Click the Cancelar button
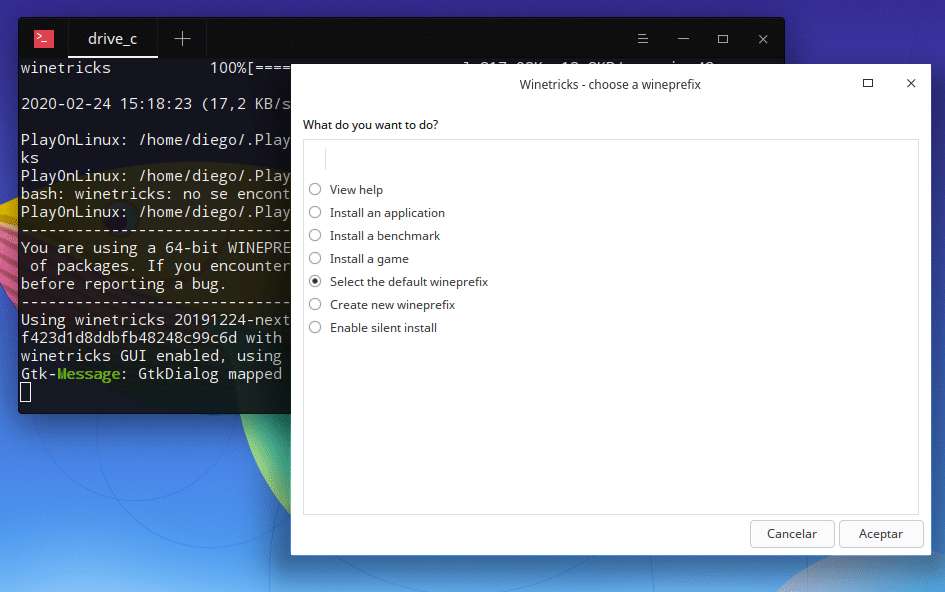 point(792,534)
